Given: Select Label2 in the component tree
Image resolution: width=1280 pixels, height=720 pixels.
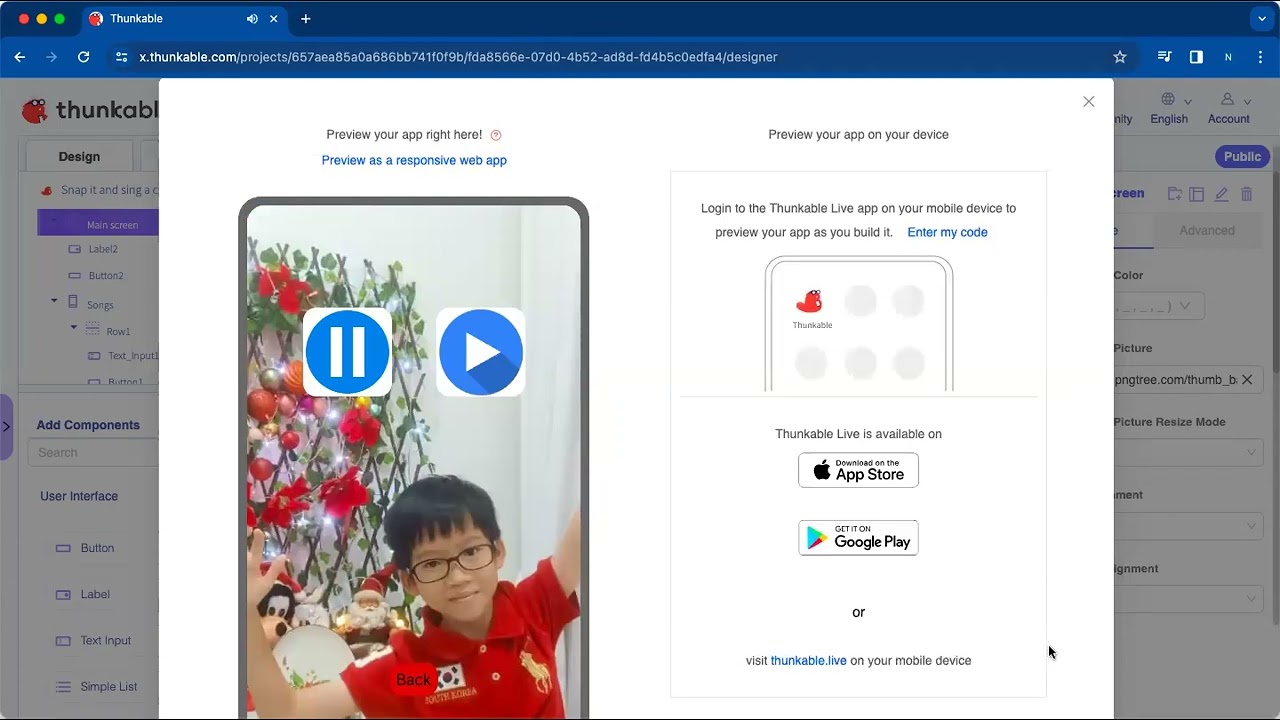Looking at the screenshot, I should (x=102, y=249).
